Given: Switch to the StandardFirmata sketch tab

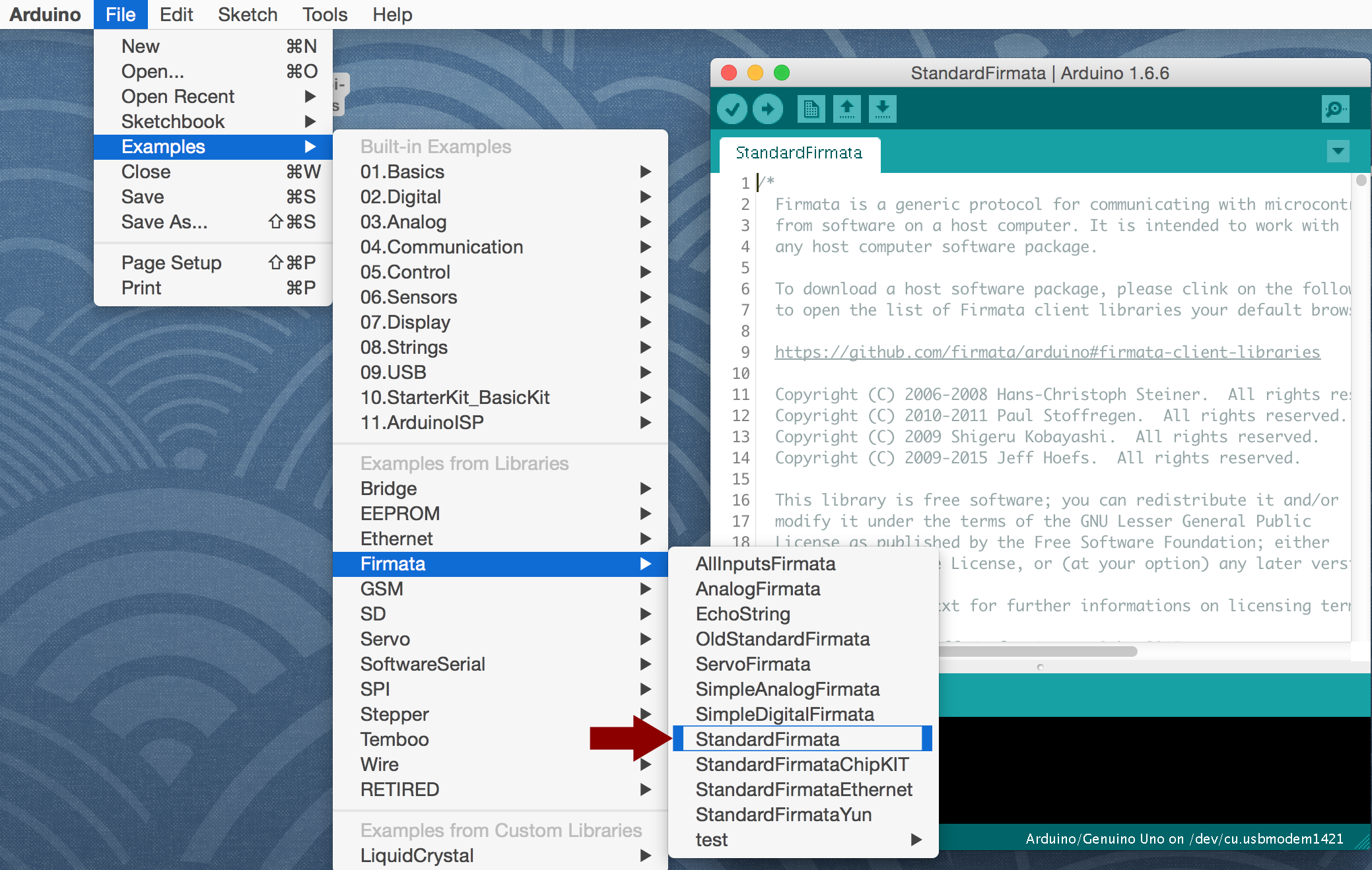Looking at the screenshot, I should 799,153.
